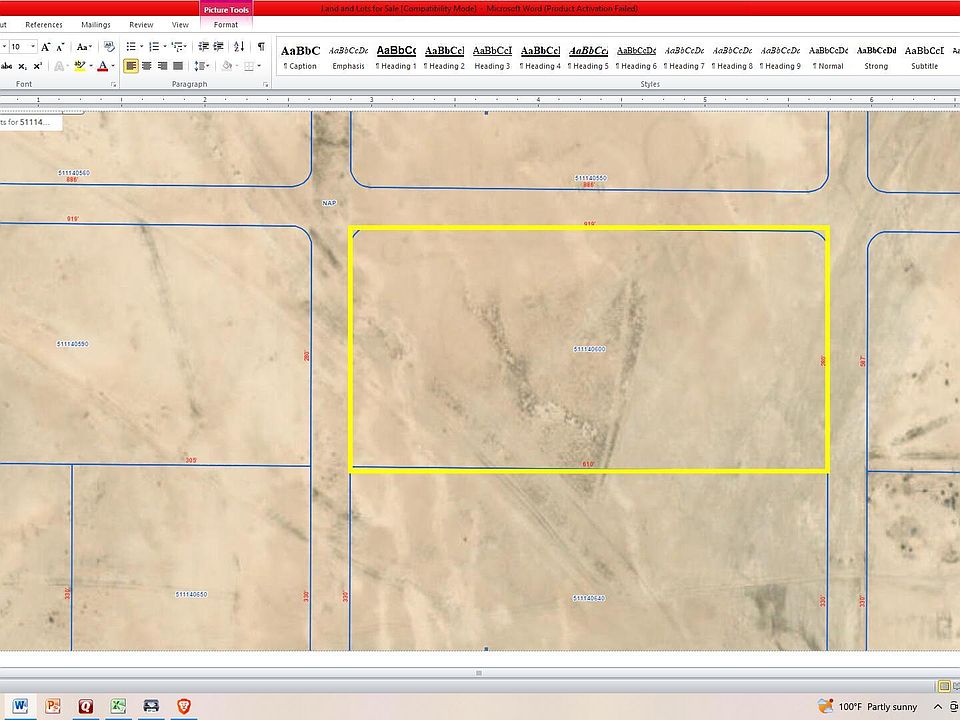Toggle Show/Hide paragraph marks
The width and height of the screenshot is (960, 720).
point(261,47)
